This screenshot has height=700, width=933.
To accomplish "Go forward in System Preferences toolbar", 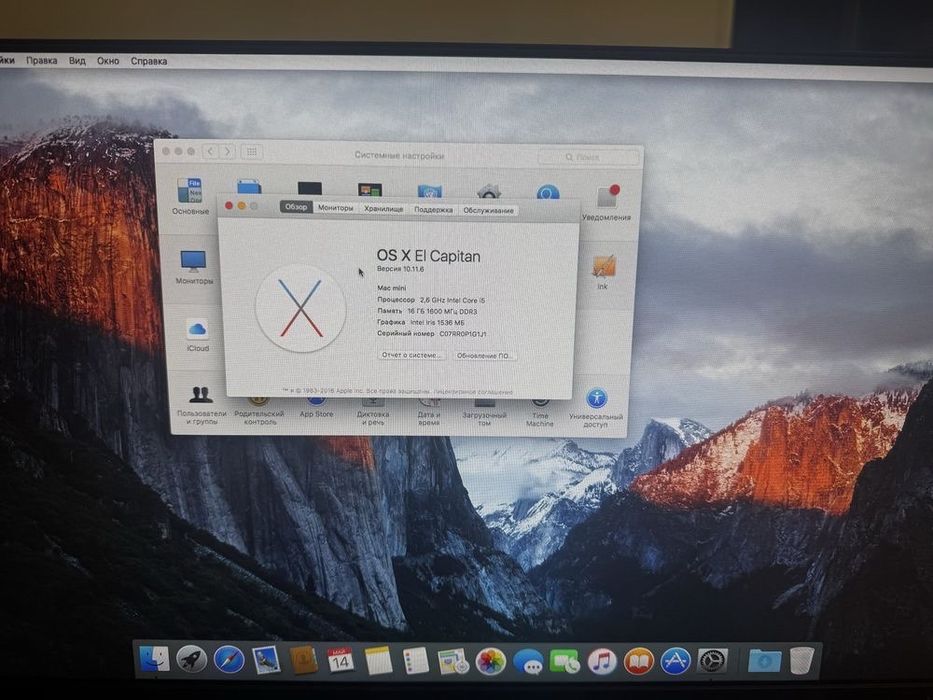I will pyautogui.click(x=227, y=152).
